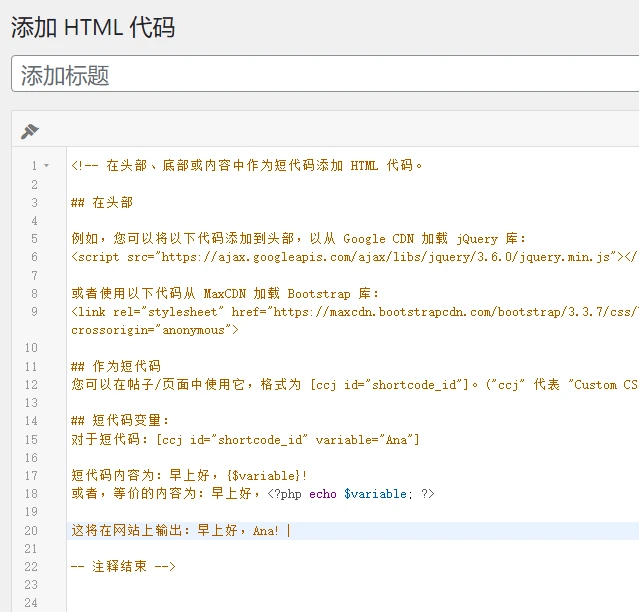Click the script src googleapis line

pos(355,257)
